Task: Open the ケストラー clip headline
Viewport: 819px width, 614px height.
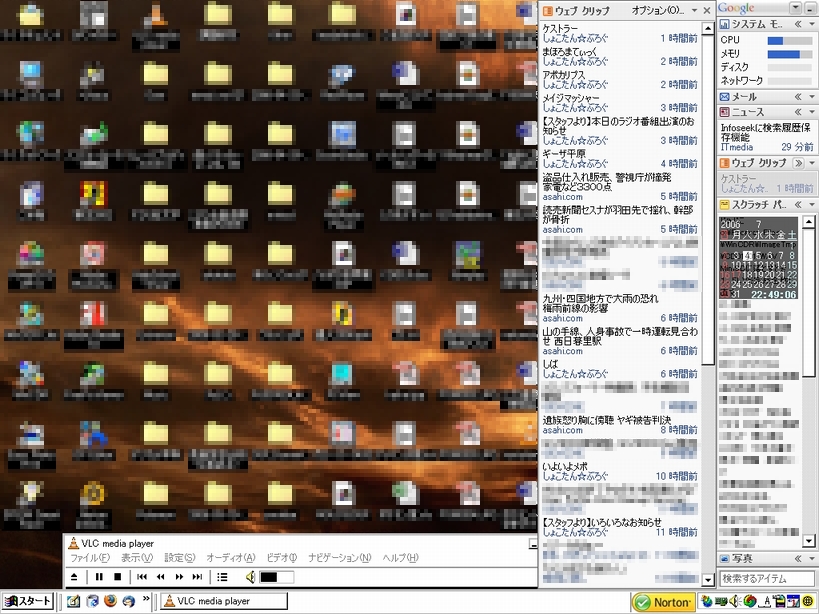Action: click(560, 28)
